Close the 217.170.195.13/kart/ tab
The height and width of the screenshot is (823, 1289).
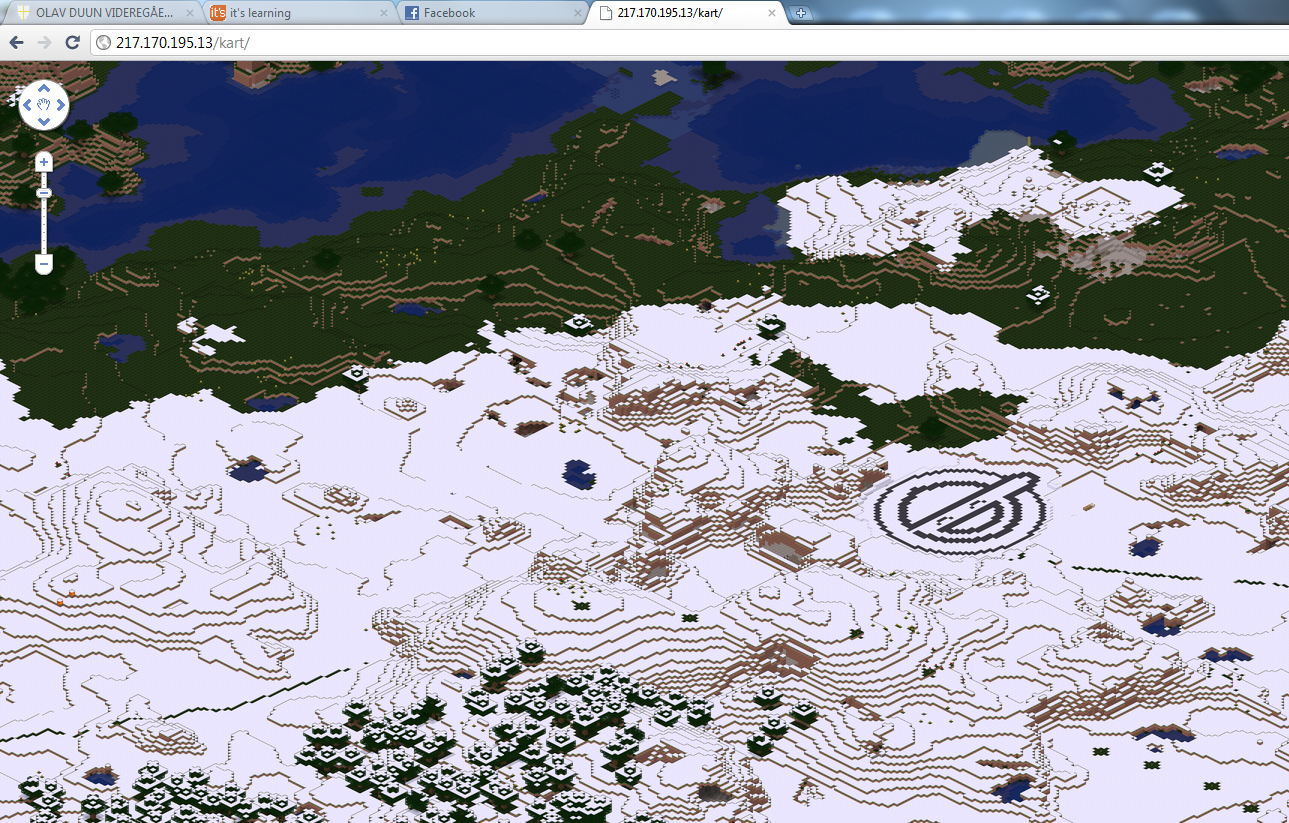(x=771, y=13)
